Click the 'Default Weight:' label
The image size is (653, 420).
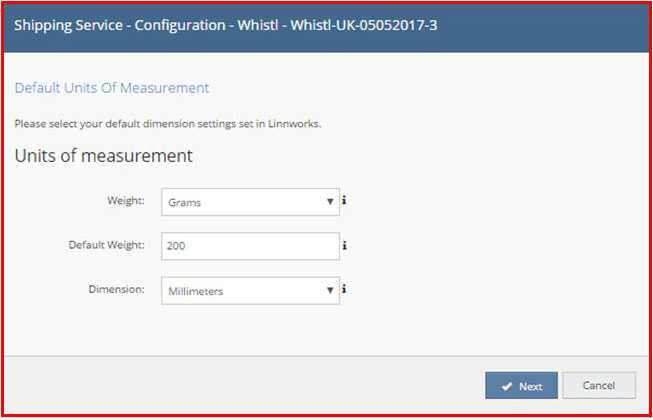(x=107, y=245)
